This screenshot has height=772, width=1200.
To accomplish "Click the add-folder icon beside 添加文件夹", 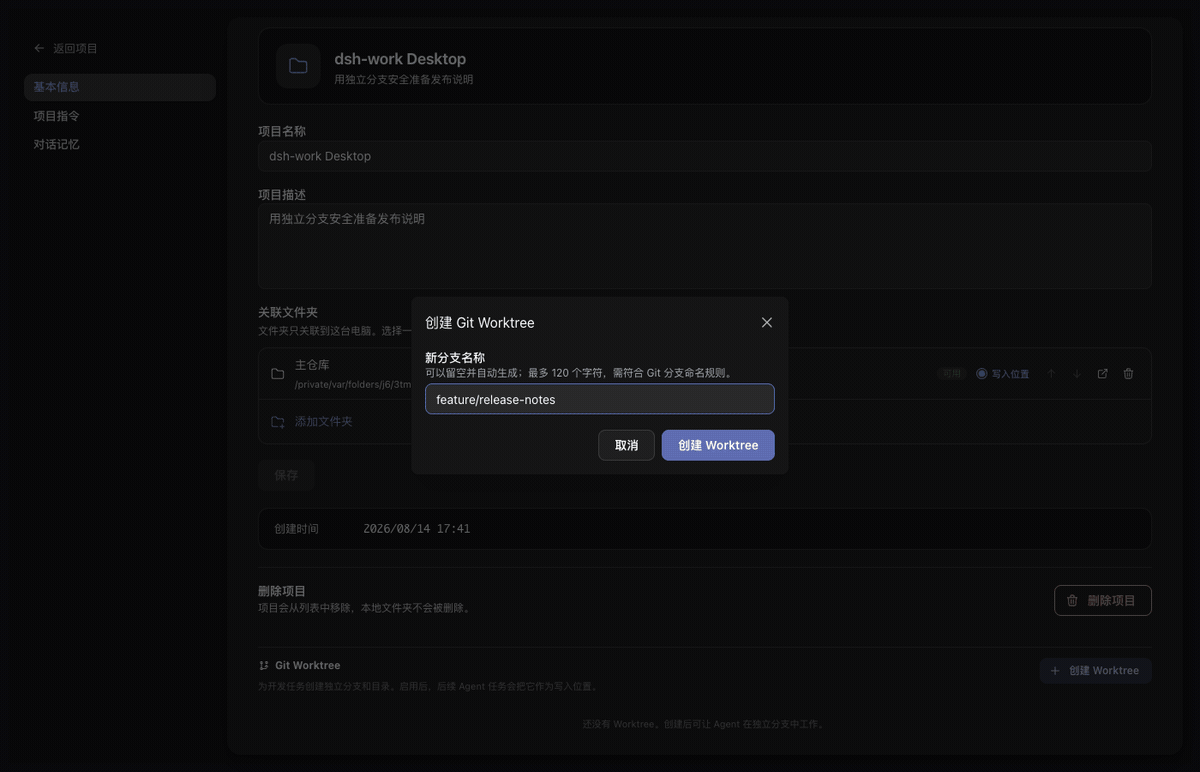I will click(x=278, y=422).
